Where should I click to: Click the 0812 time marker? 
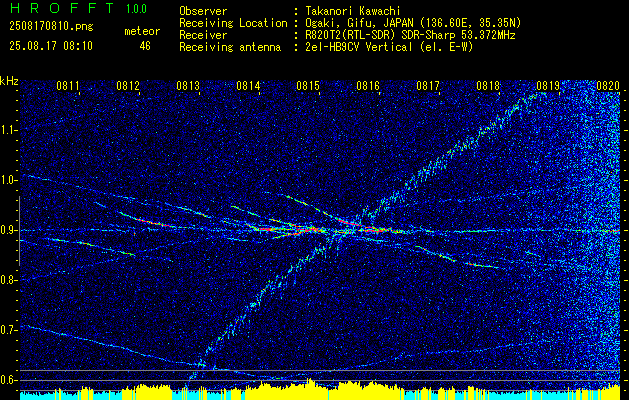click(x=128, y=85)
